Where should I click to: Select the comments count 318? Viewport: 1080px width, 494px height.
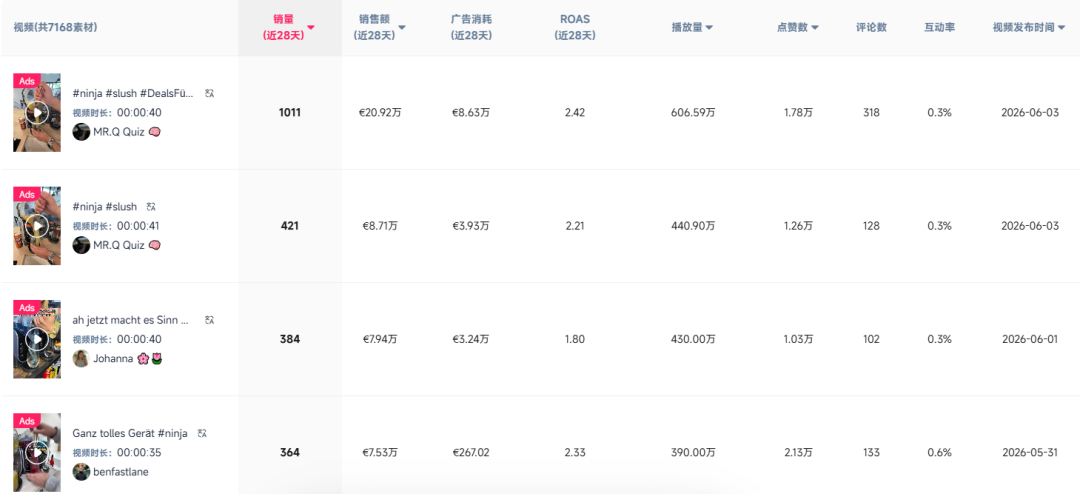[871, 112]
